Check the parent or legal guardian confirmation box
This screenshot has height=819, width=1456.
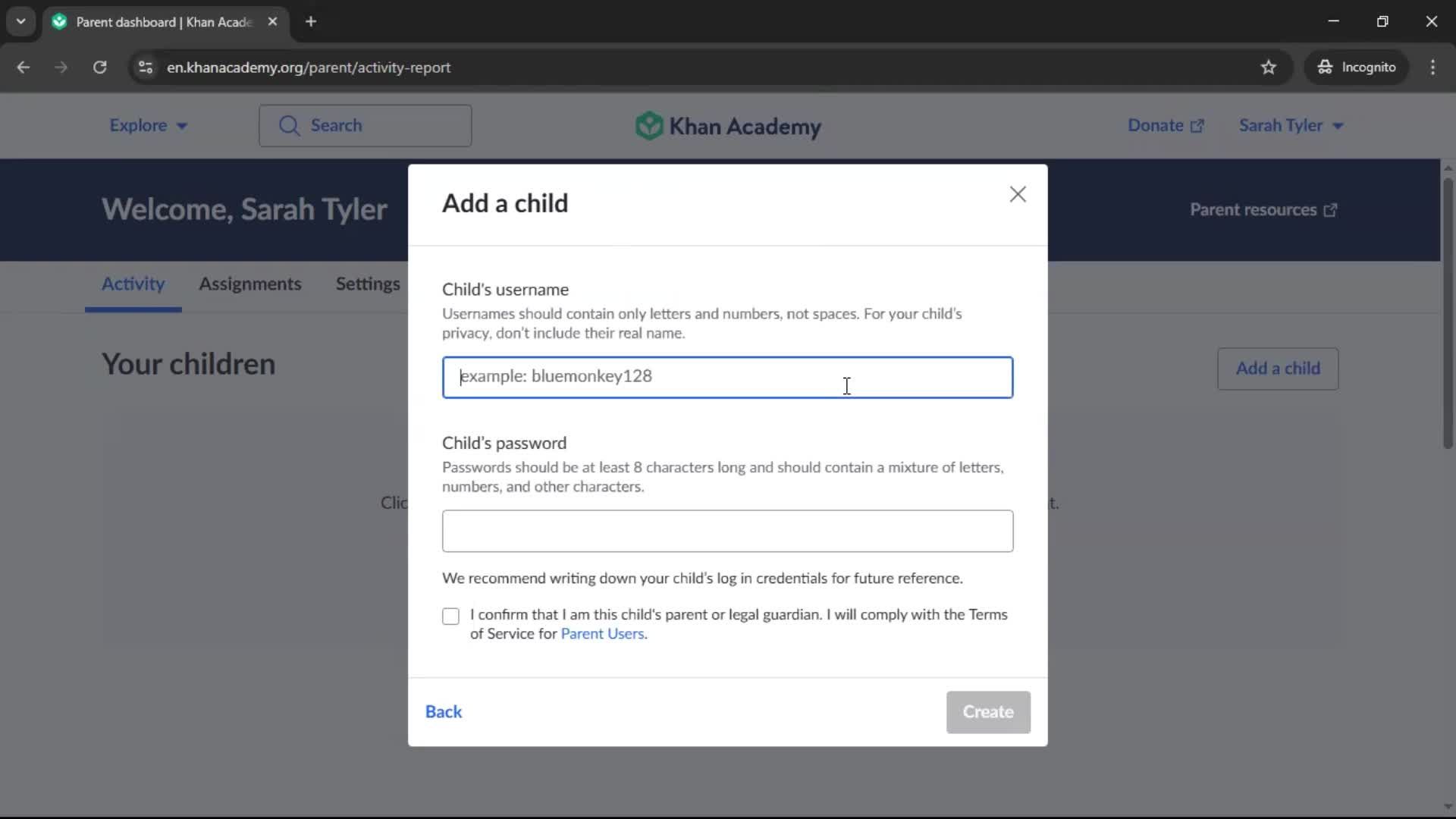point(450,616)
